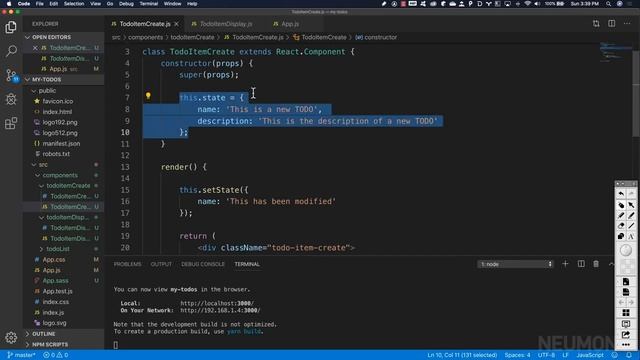Open logo.svg in explorer

click(54, 323)
